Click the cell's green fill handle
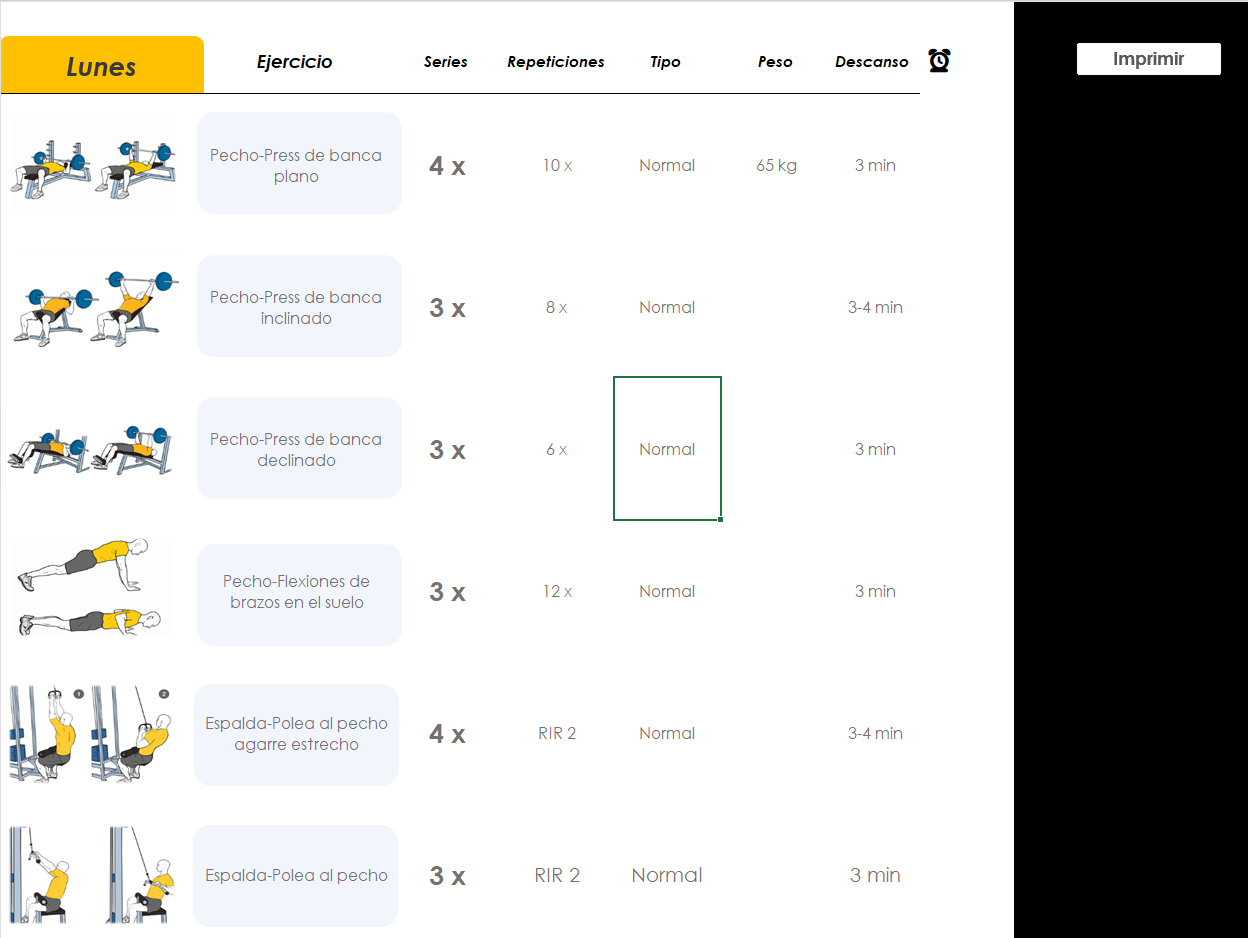The height and width of the screenshot is (938, 1248). pyautogui.click(x=720, y=519)
